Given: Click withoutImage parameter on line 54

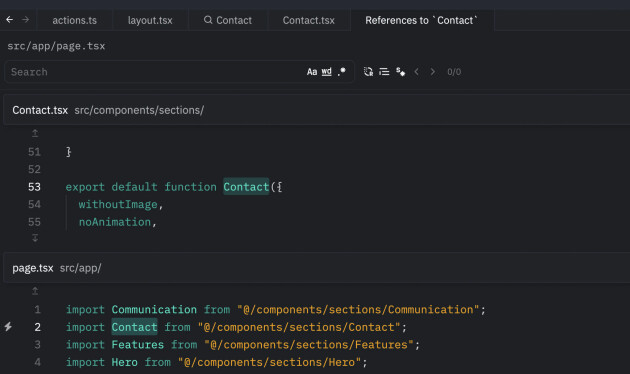Looking at the screenshot, I should click(118, 205).
